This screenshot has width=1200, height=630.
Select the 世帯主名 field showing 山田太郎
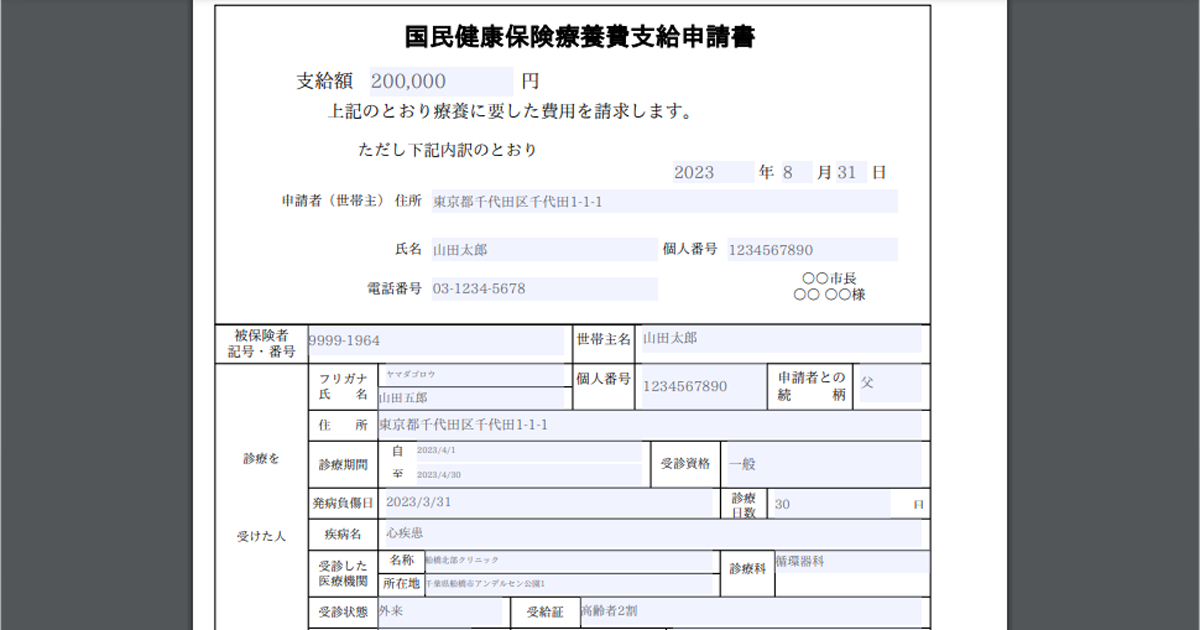point(780,339)
